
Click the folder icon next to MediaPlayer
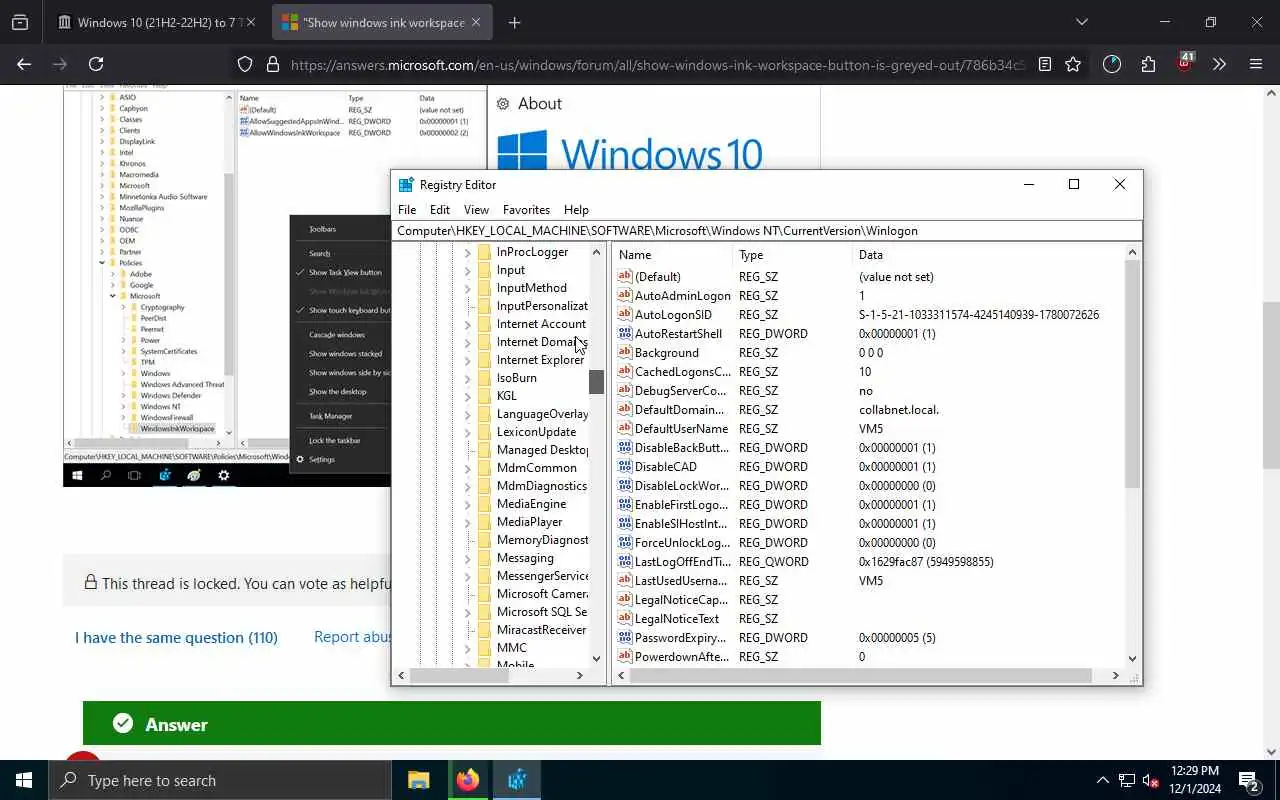(484, 522)
